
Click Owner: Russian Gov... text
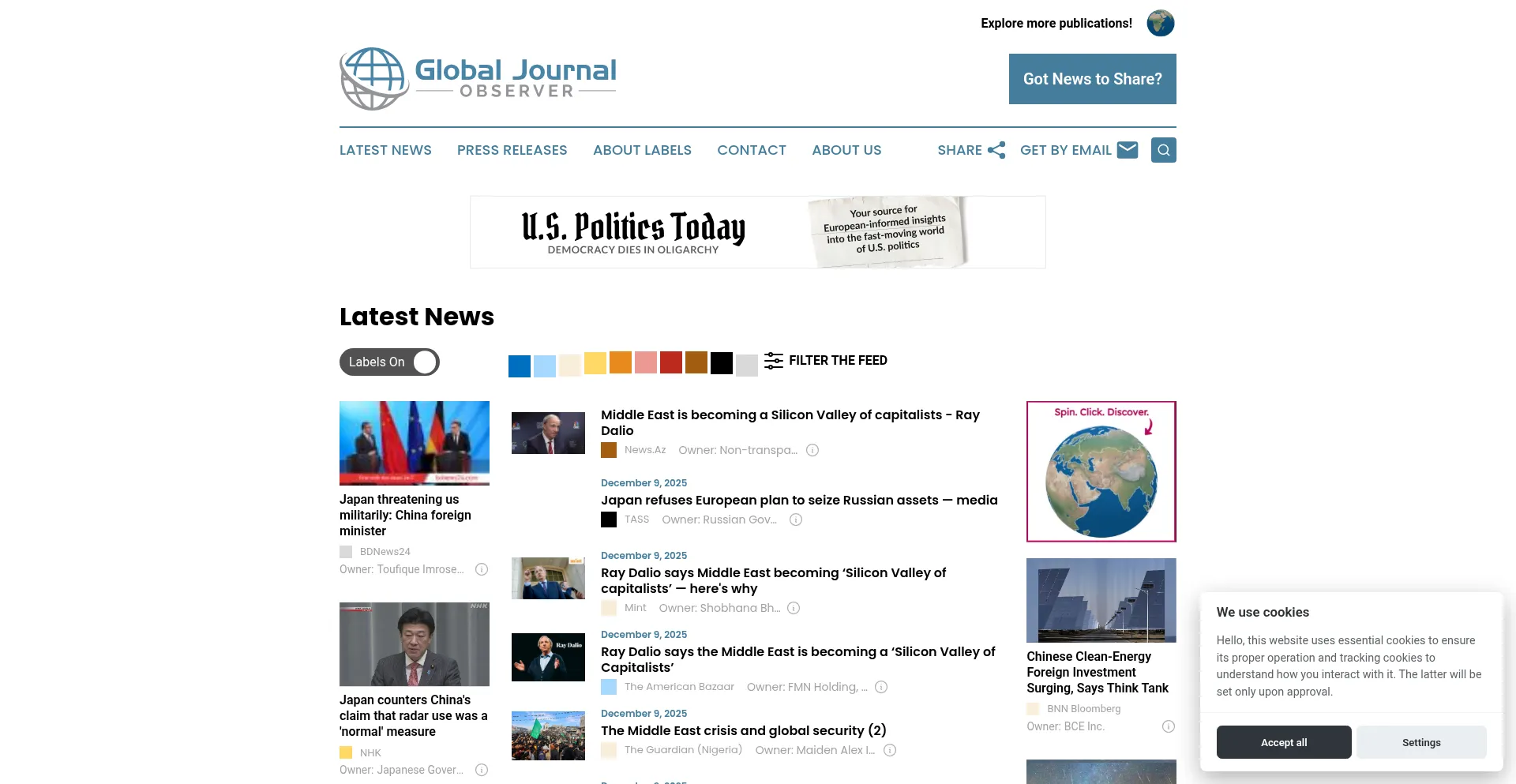point(719,520)
